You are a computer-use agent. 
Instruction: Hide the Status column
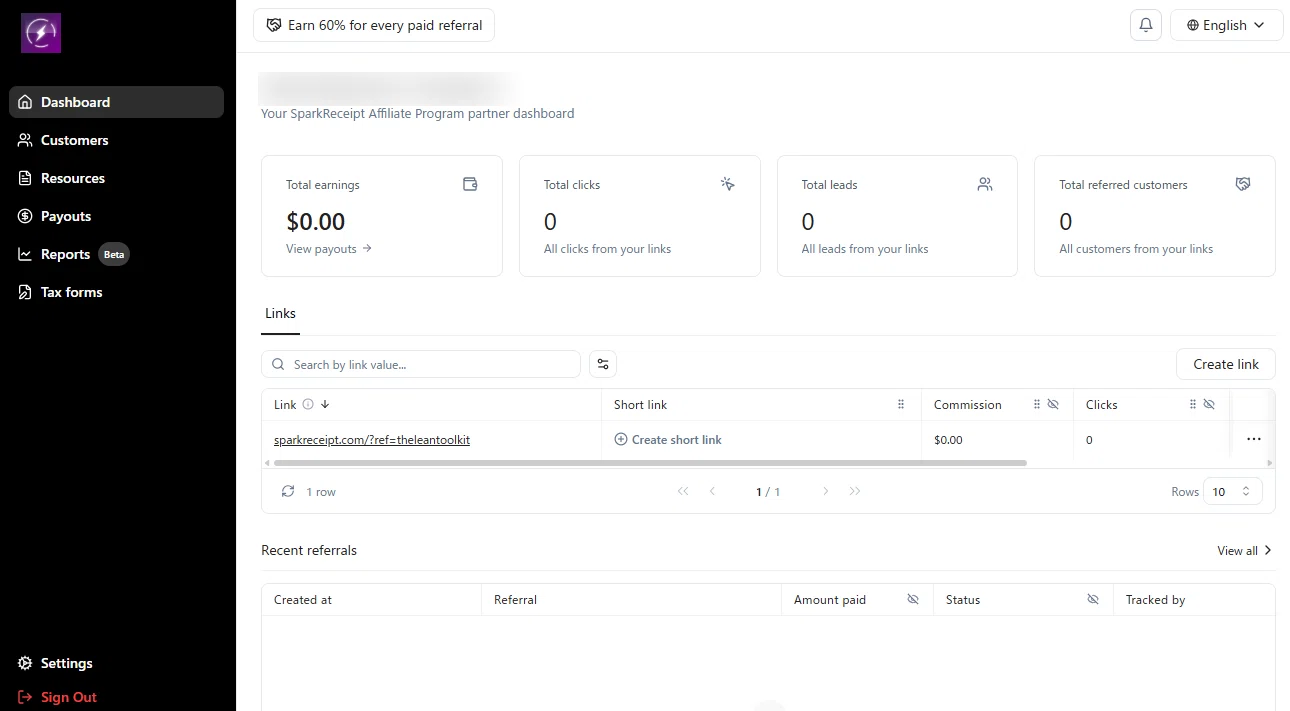(x=1093, y=600)
